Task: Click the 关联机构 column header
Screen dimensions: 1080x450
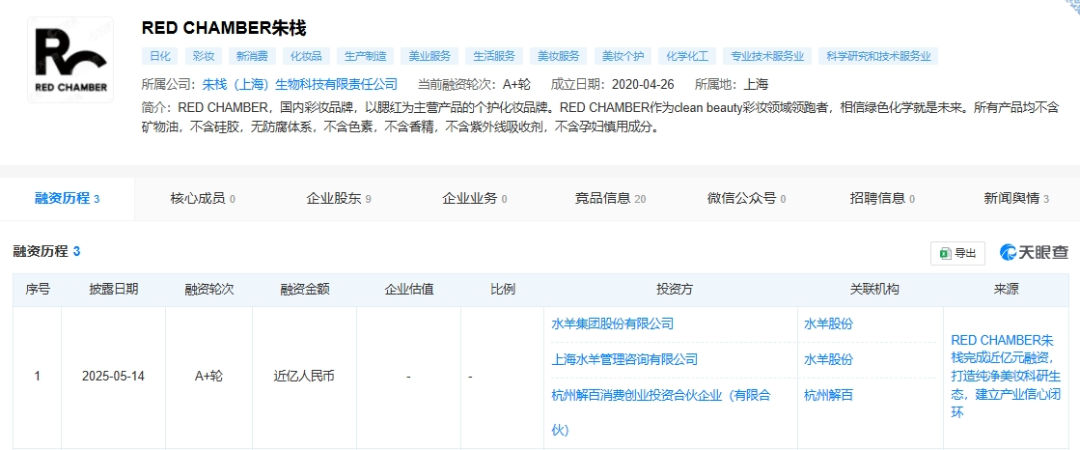Action: 873,289
